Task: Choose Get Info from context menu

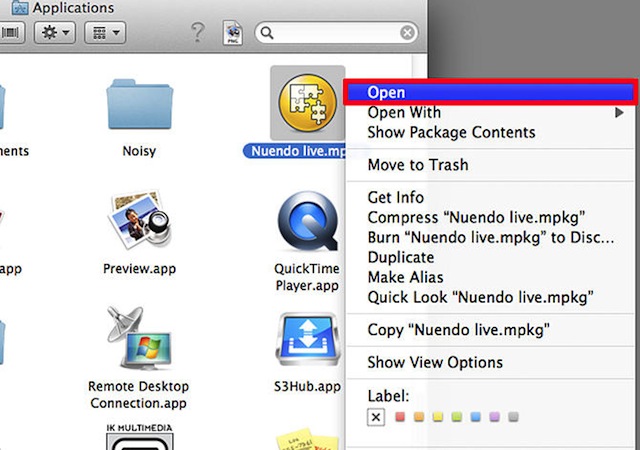Action: point(490,197)
